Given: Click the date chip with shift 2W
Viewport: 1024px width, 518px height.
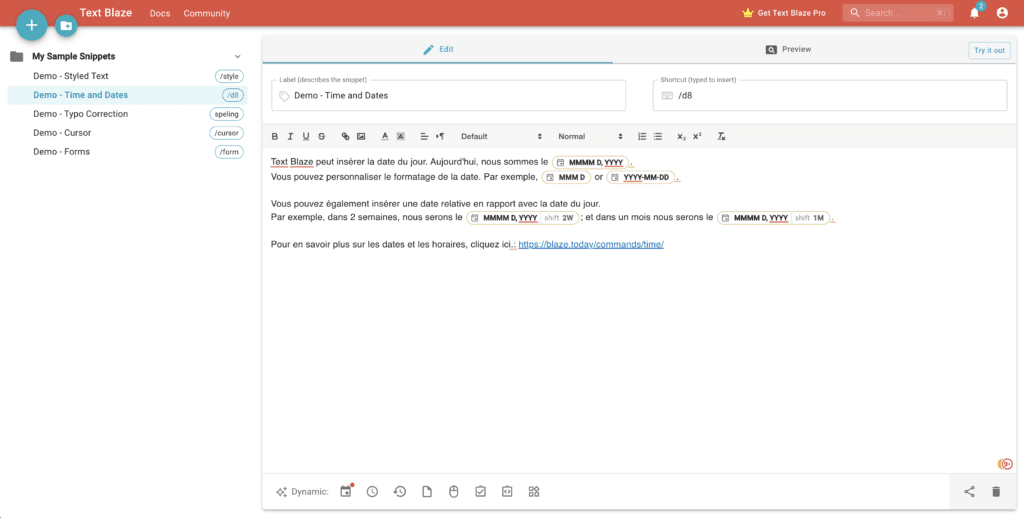Looking at the screenshot, I should (522, 218).
